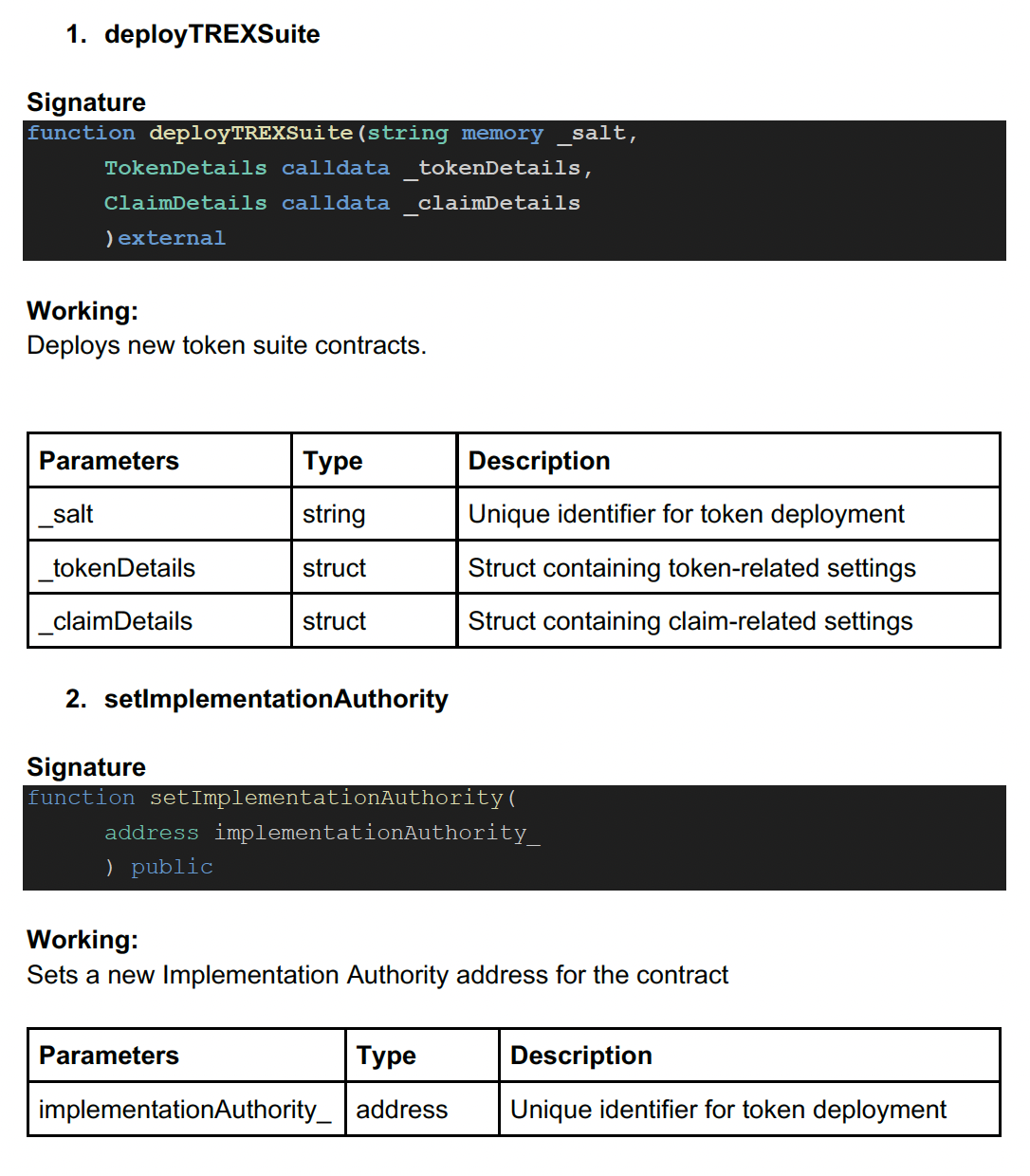Click the _claimDetails parameter cell

[x=116, y=621]
